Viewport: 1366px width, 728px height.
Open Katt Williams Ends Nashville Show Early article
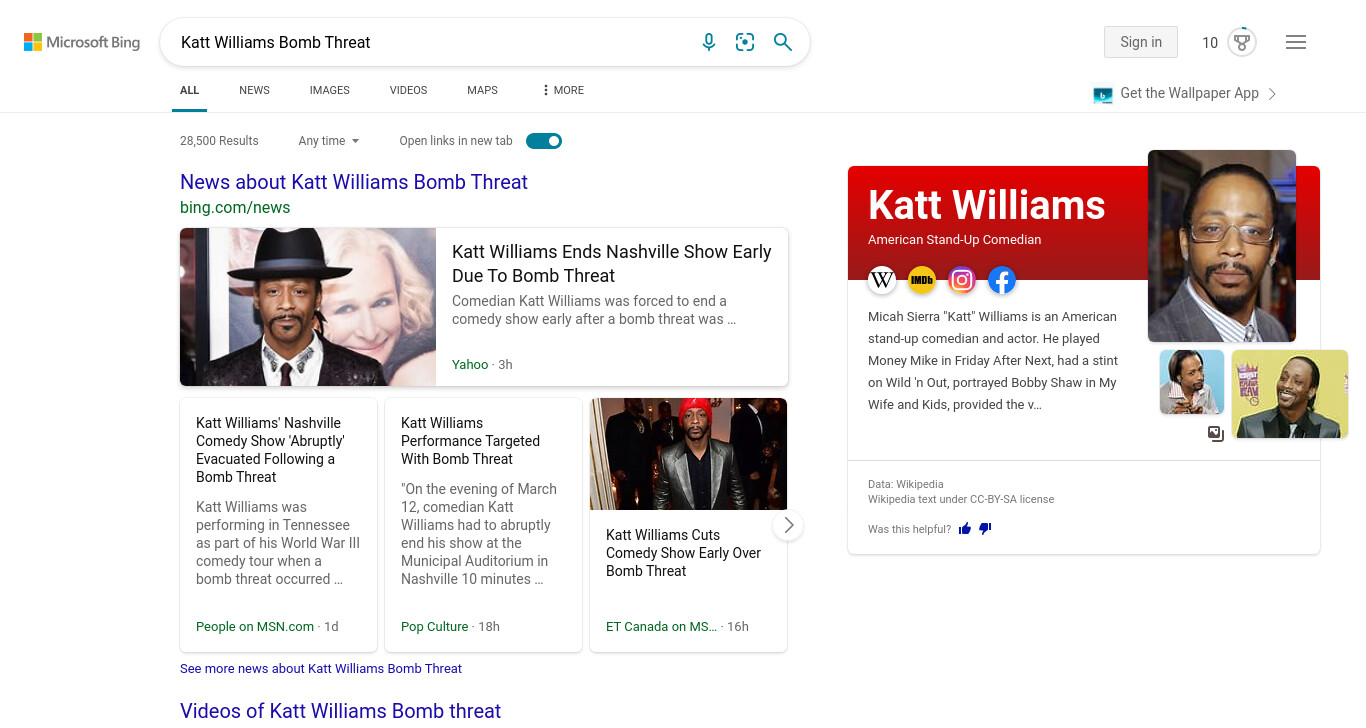click(612, 264)
